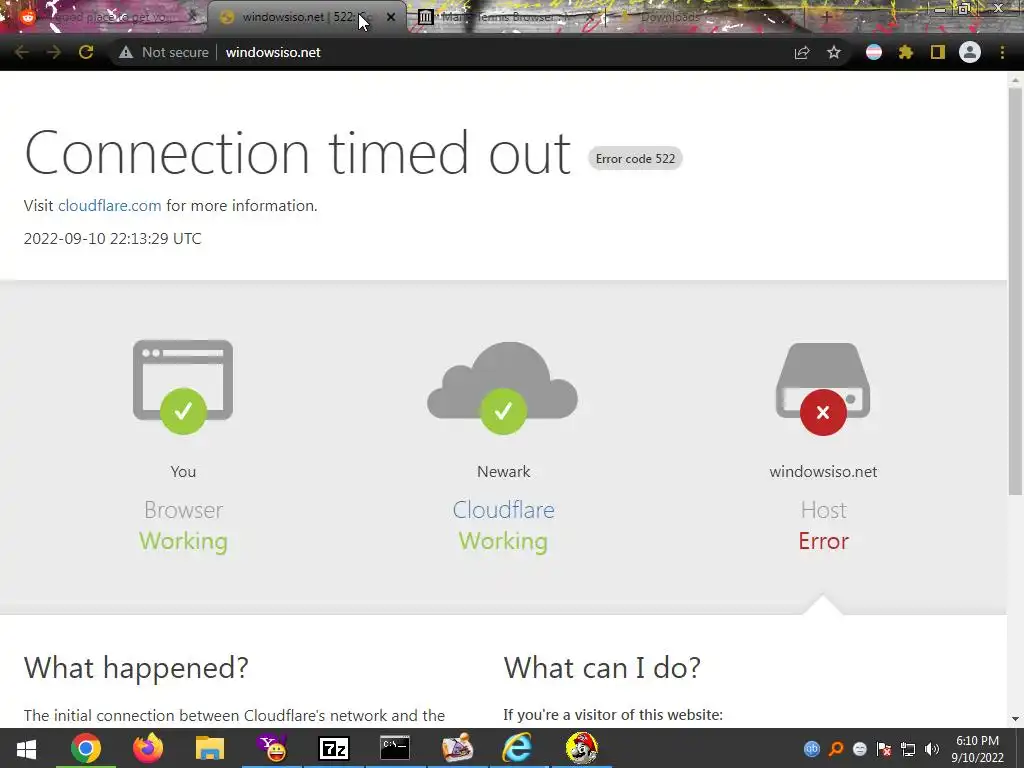Click the Cloudflare link under Newark
This screenshot has width=1024, height=768.
pos(503,510)
